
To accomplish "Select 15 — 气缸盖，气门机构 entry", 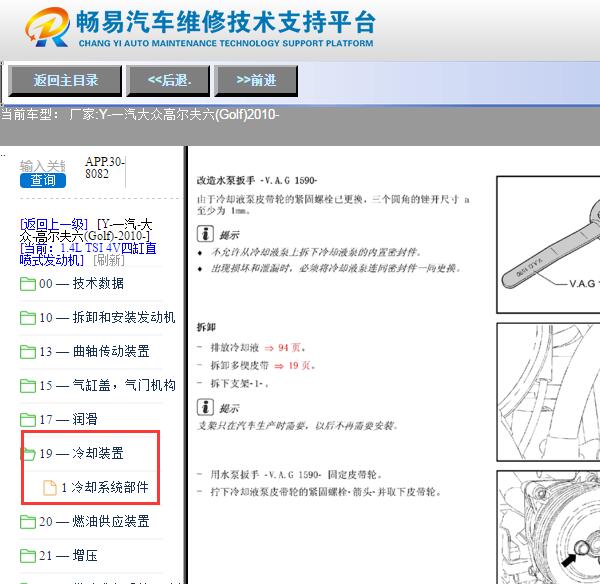I will (x=107, y=385).
